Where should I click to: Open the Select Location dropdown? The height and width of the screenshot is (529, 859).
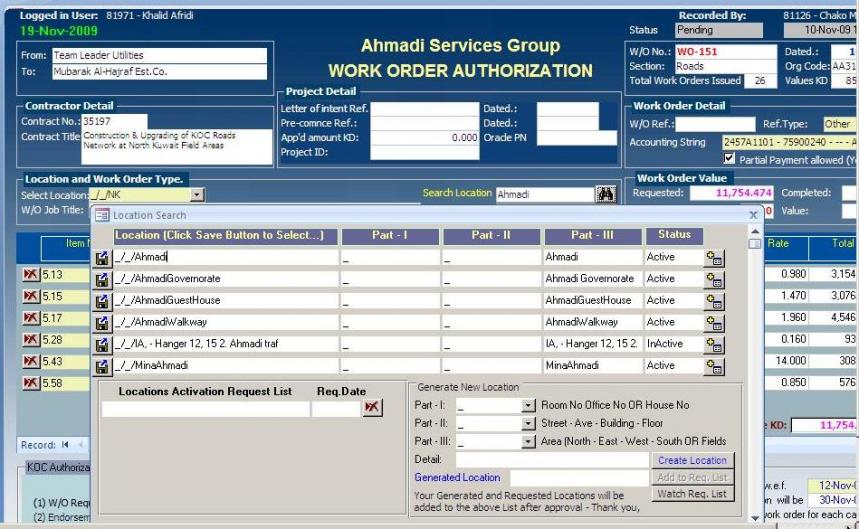197,195
